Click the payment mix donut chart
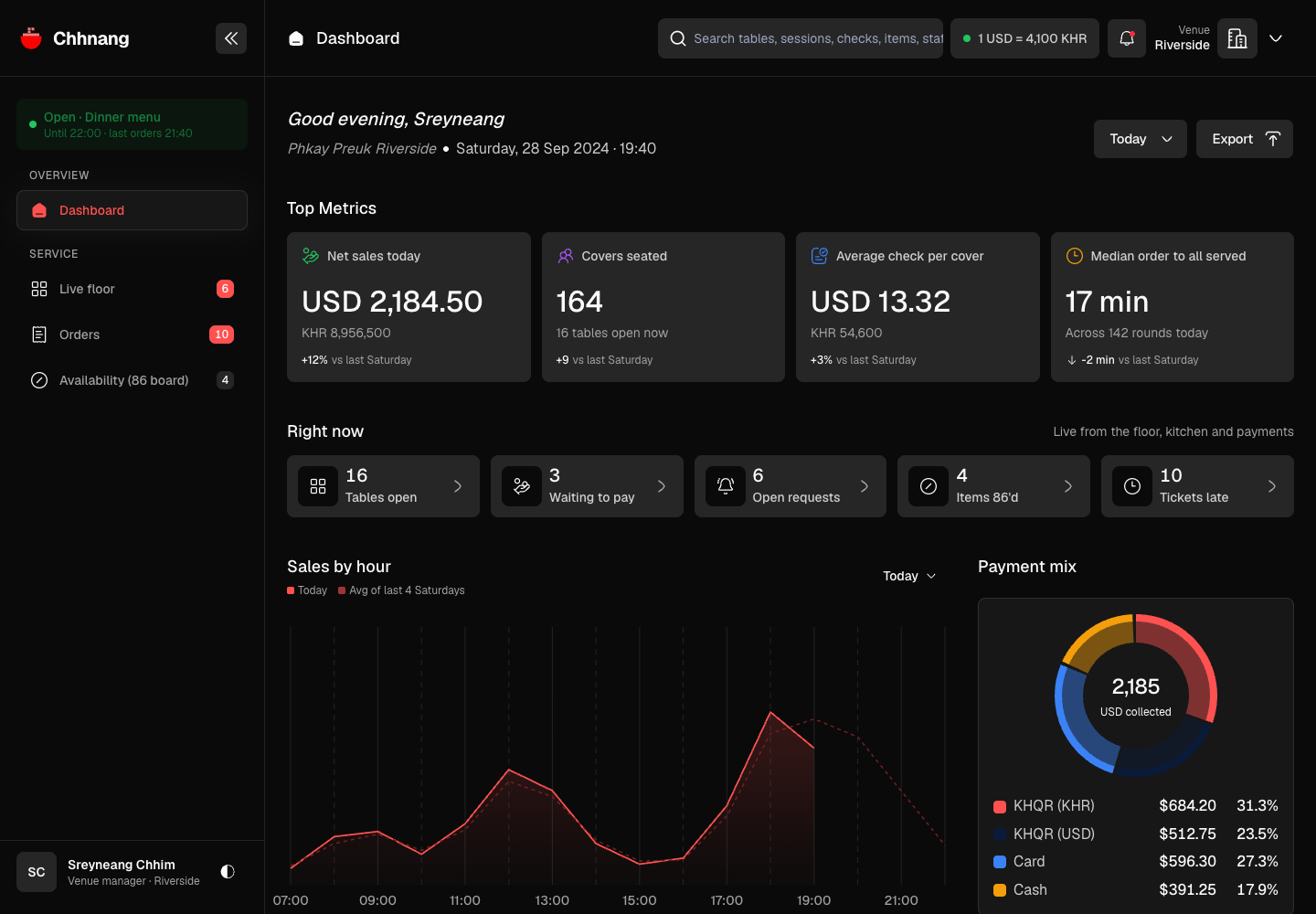 click(x=1136, y=695)
